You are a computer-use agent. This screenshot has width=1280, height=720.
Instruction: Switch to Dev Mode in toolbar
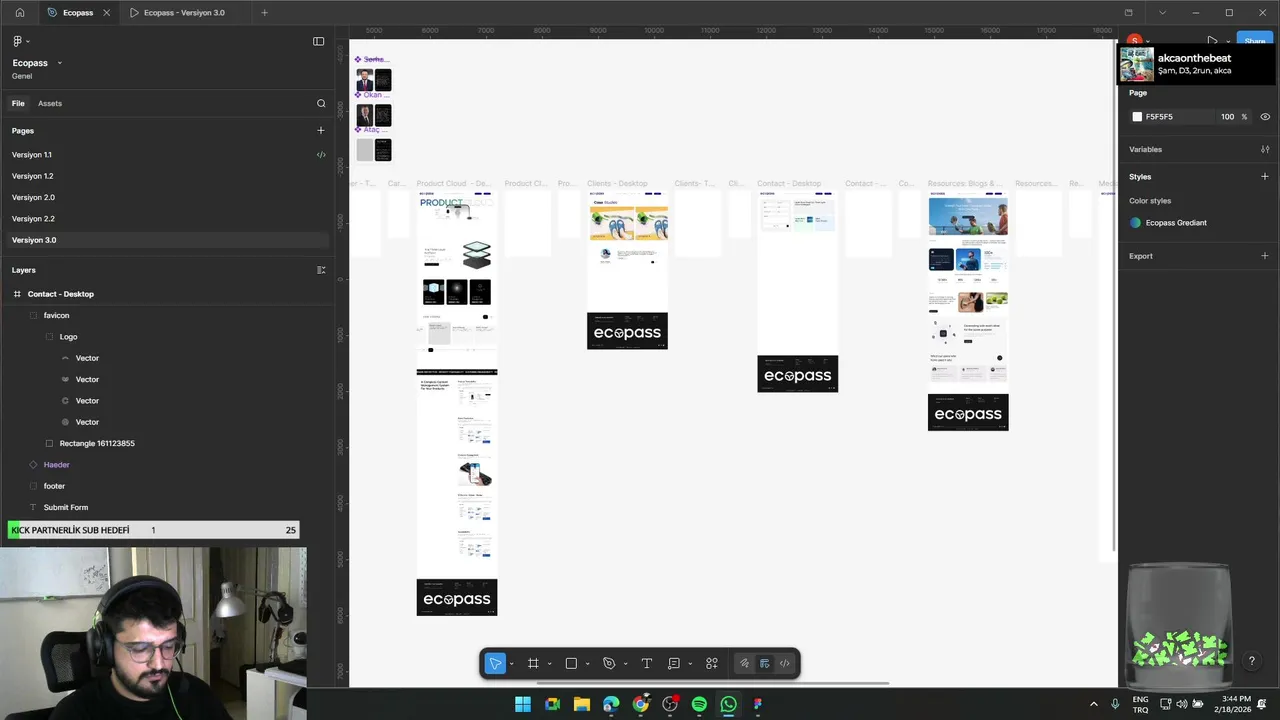[x=784, y=663]
